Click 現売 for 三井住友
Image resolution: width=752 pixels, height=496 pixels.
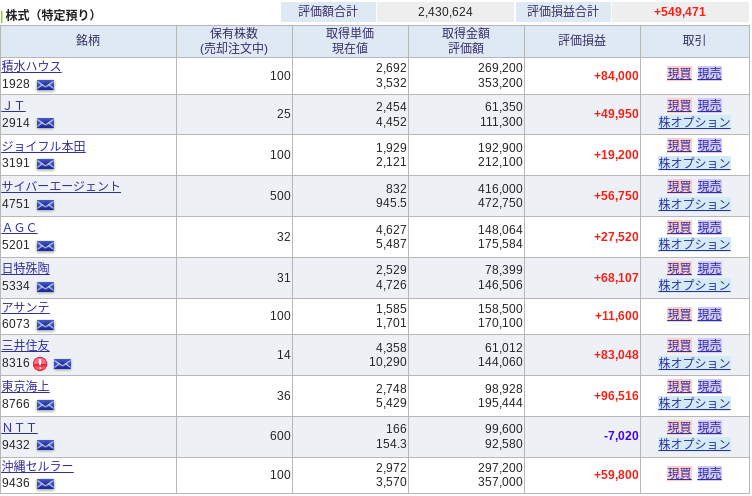pos(709,346)
